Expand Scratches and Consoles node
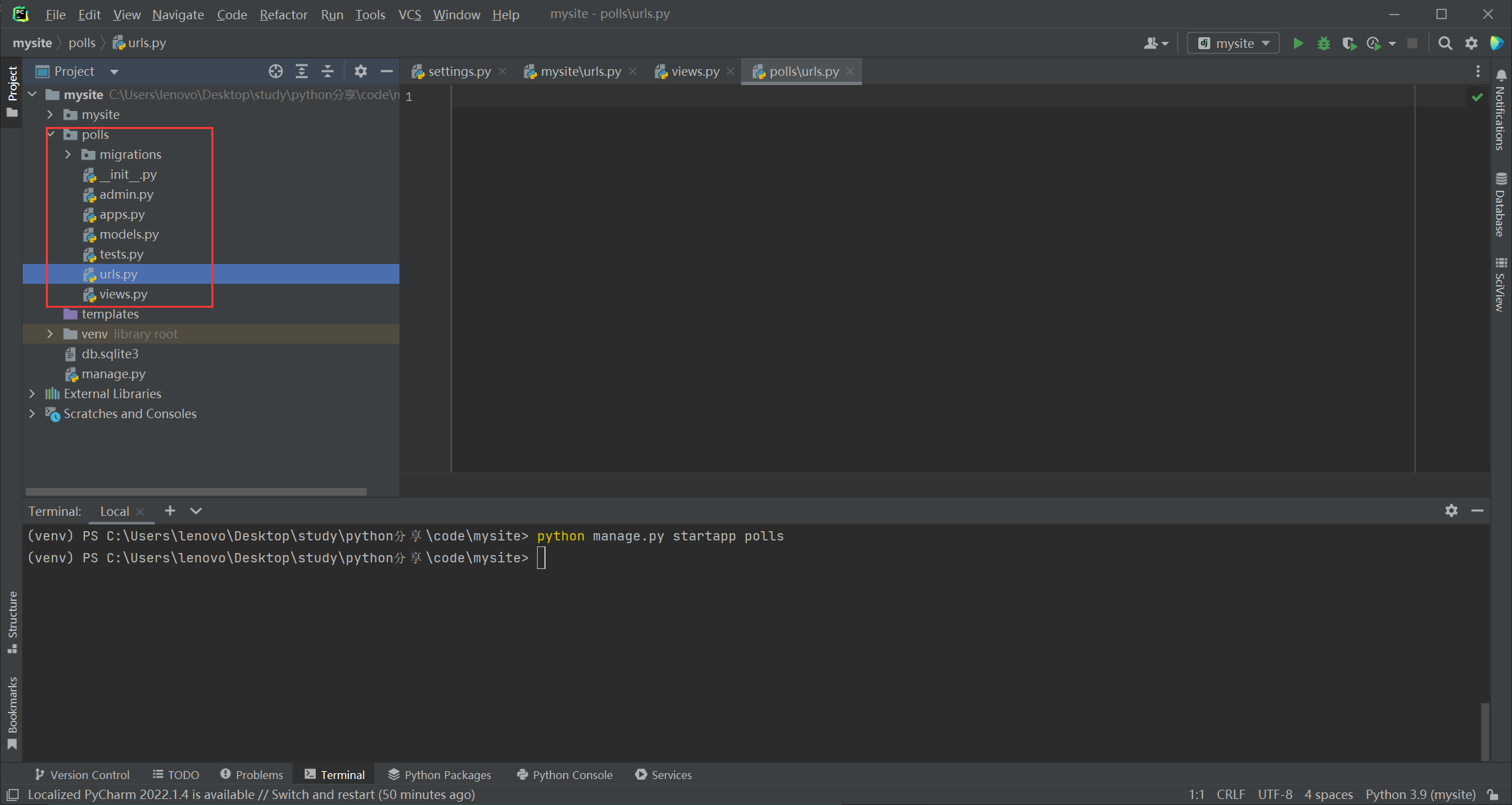This screenshot has width=1512, height=805. click(x=32, y=413)
